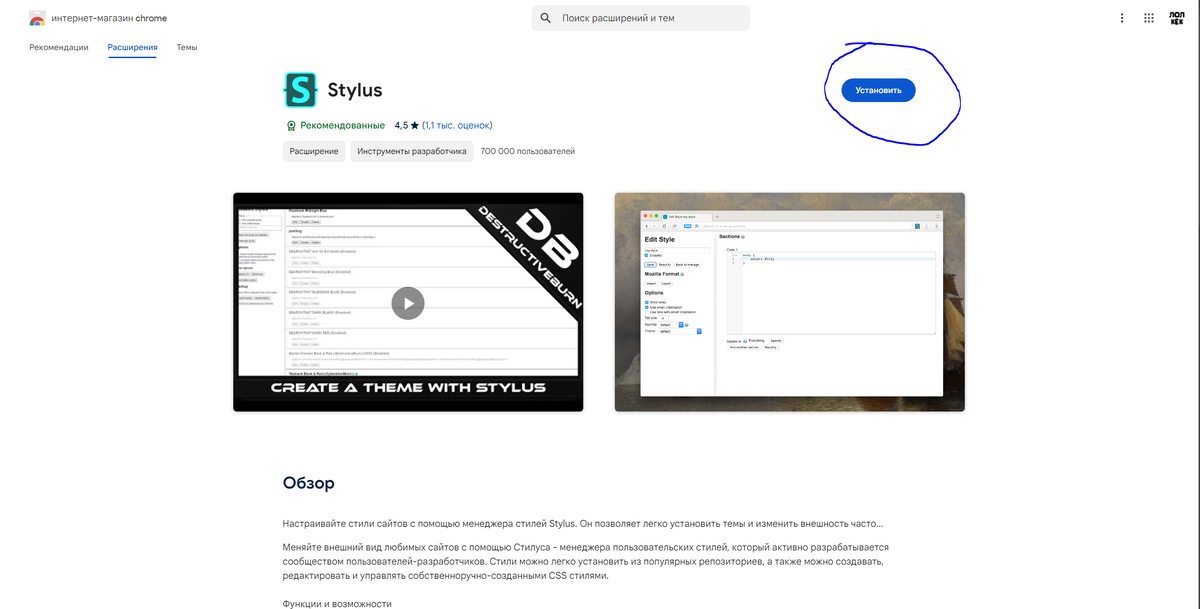Click the Рекомендованные label
This screenshot has width=1200, height=609.
point(342,125)
